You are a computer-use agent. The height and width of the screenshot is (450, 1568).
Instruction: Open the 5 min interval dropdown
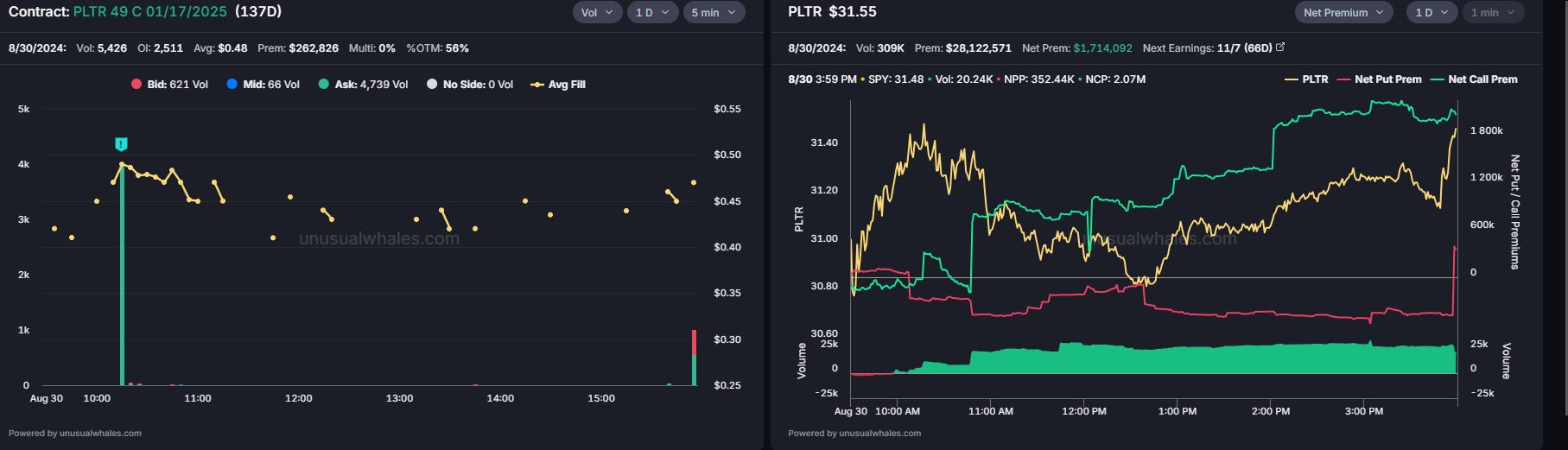coord(714,12)
